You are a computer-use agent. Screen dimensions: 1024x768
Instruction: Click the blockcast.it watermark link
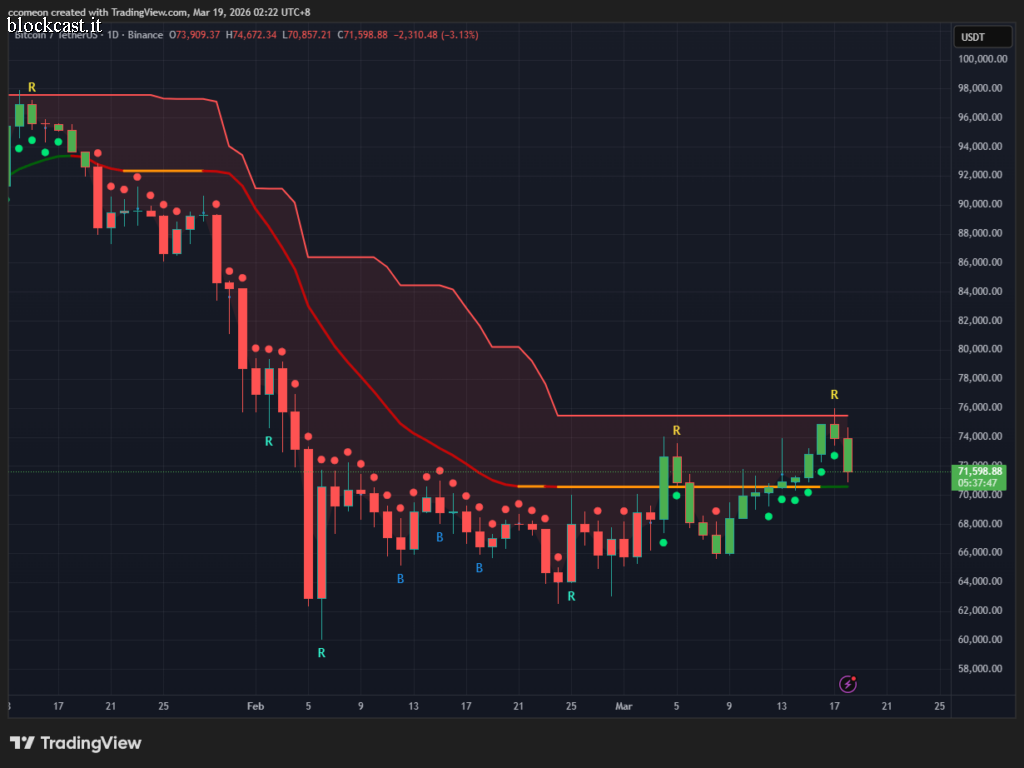55,25
